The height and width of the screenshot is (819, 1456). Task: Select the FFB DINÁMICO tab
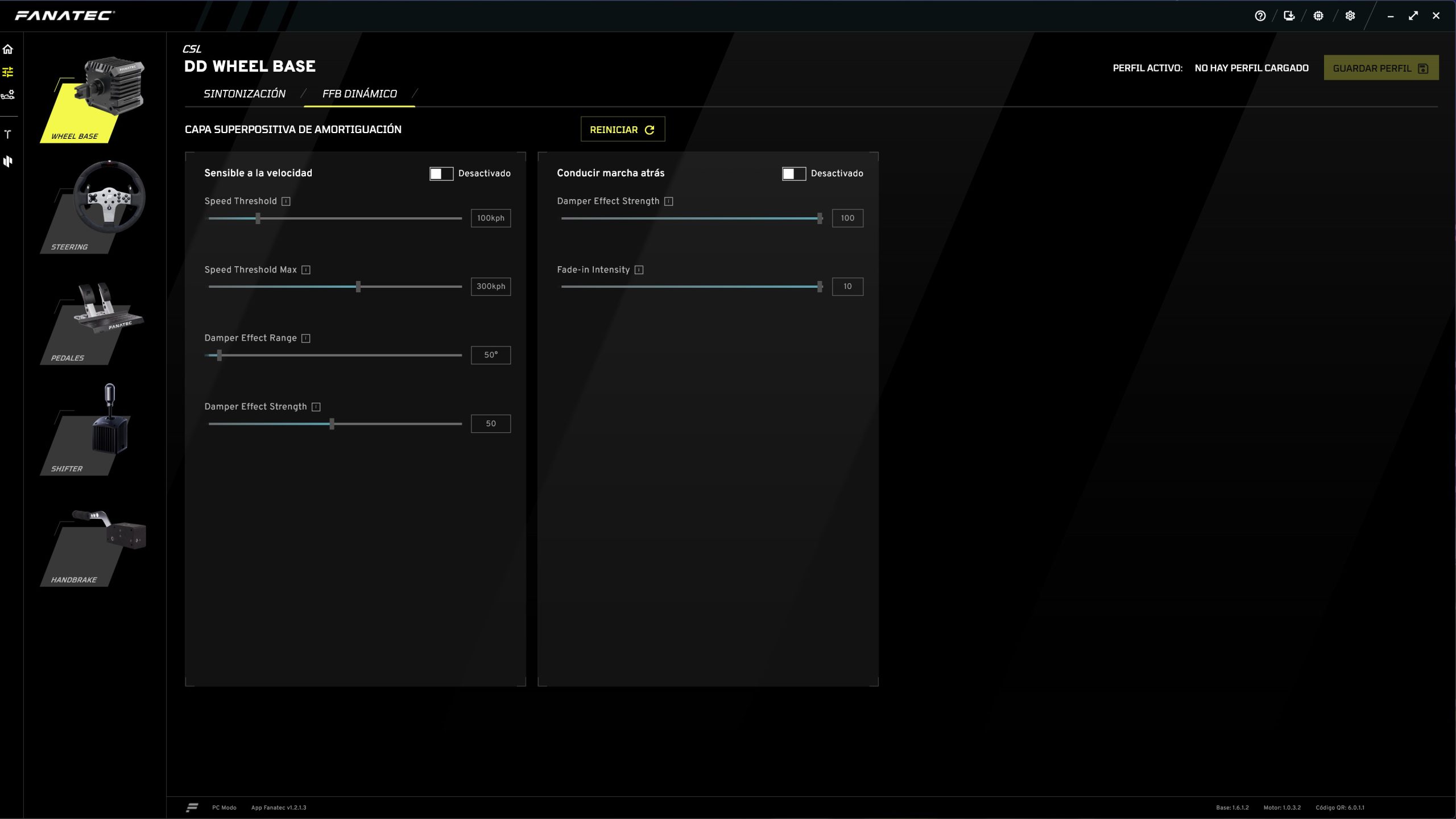[x=359, y=94]
